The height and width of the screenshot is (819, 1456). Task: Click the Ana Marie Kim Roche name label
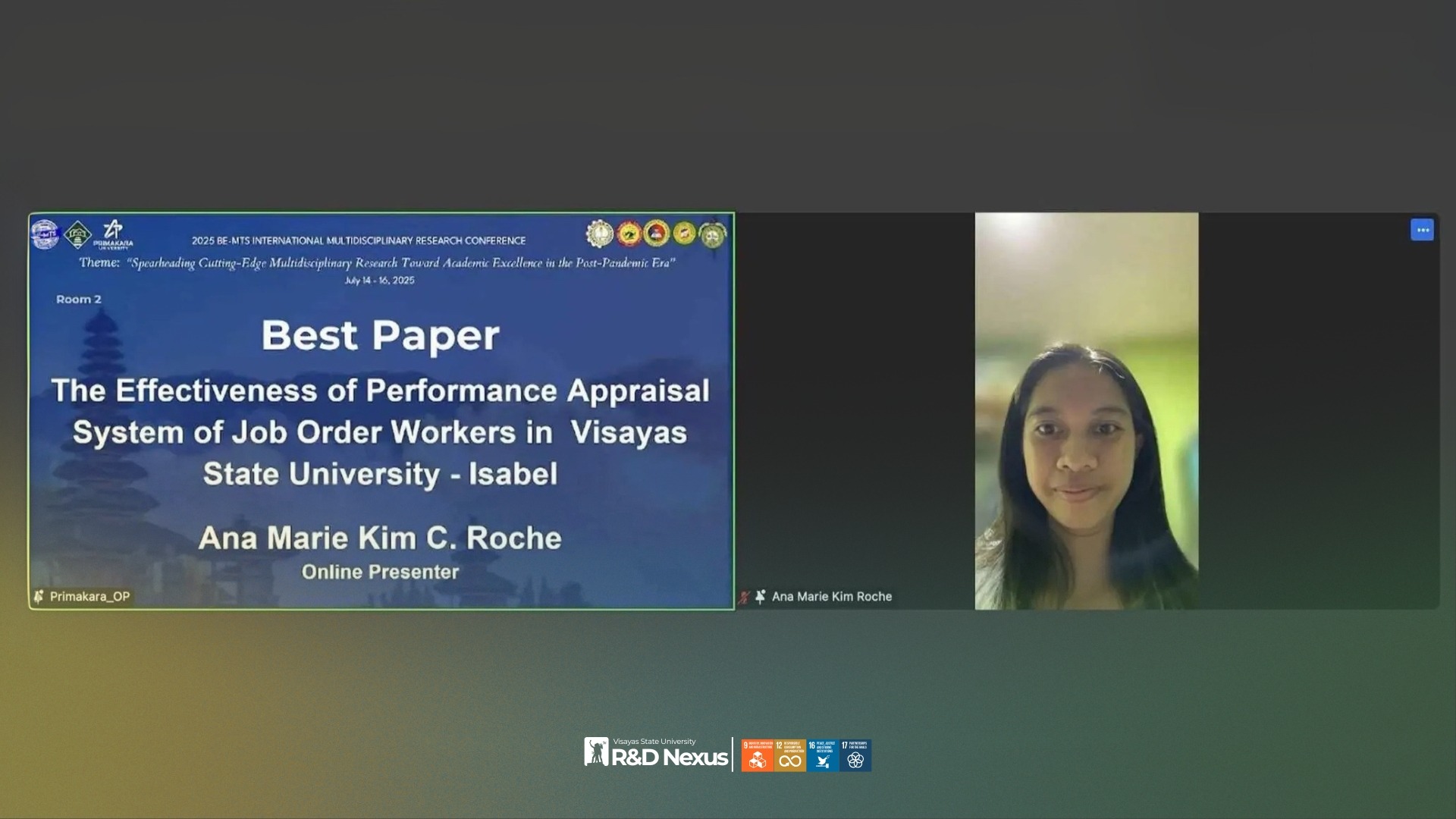[831, 597]
